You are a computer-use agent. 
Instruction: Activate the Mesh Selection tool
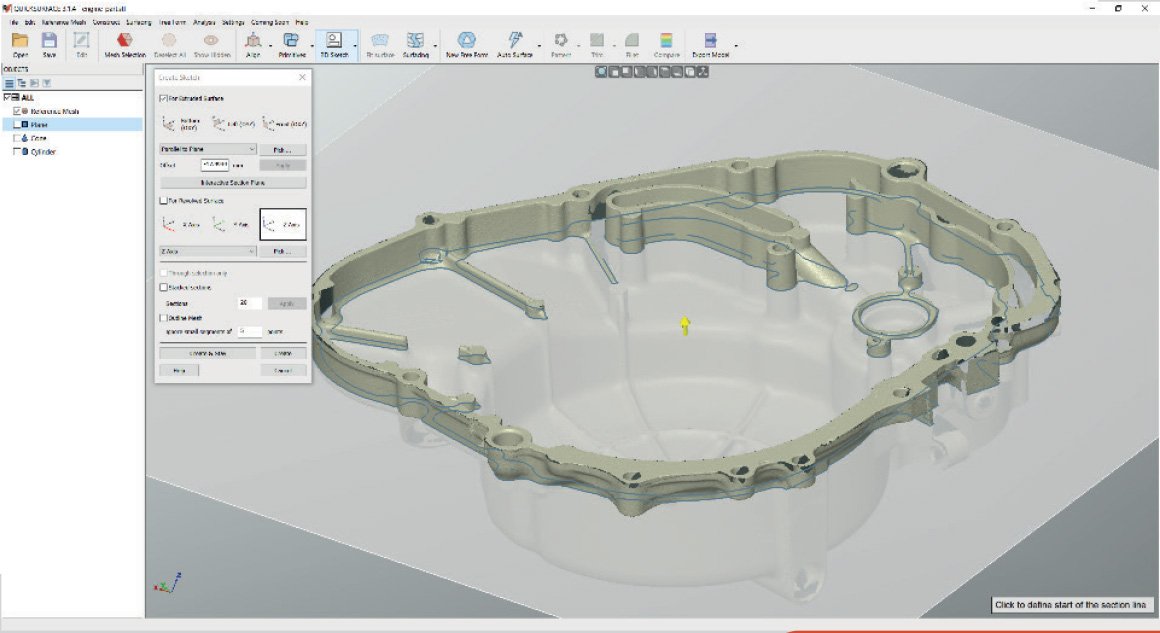pos(124,44)
